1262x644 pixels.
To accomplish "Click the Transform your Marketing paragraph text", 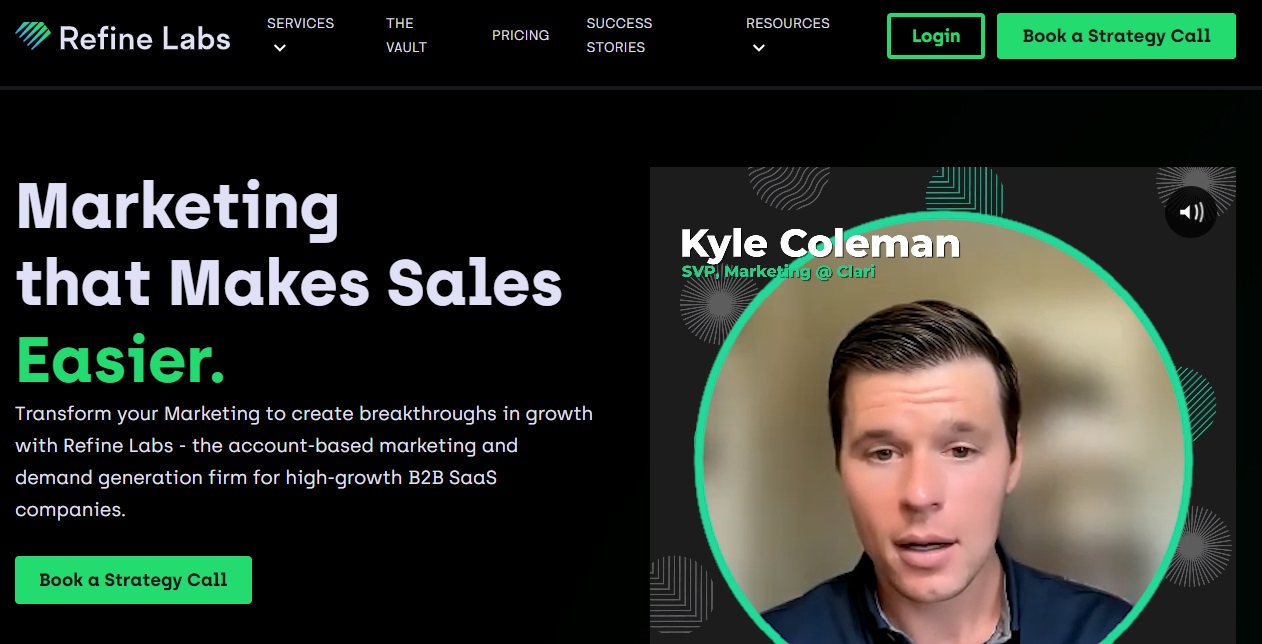I will 304,461.
